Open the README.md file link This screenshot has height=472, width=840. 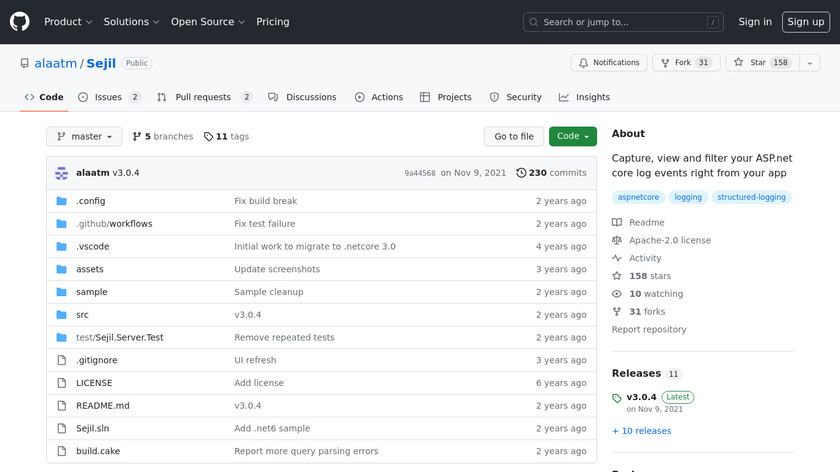coord(103,406)
